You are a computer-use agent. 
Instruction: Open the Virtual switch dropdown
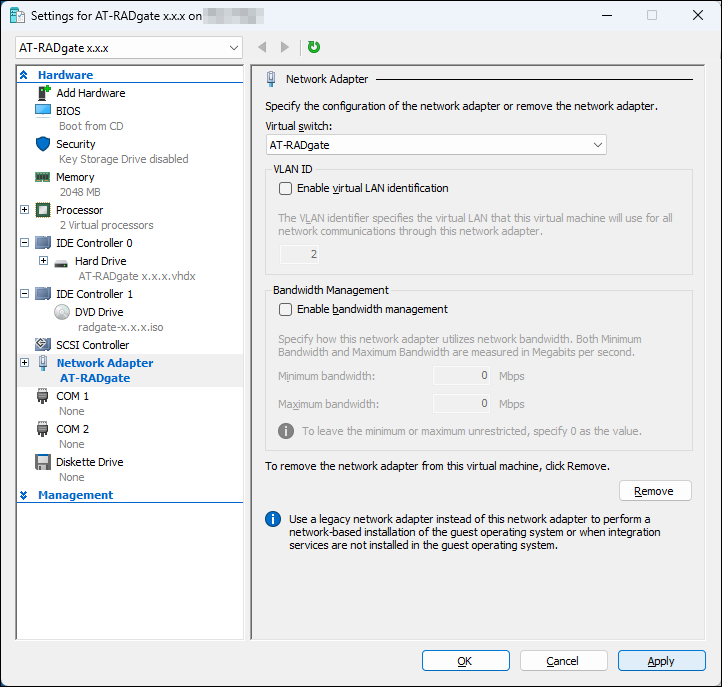tap(435, 145)
